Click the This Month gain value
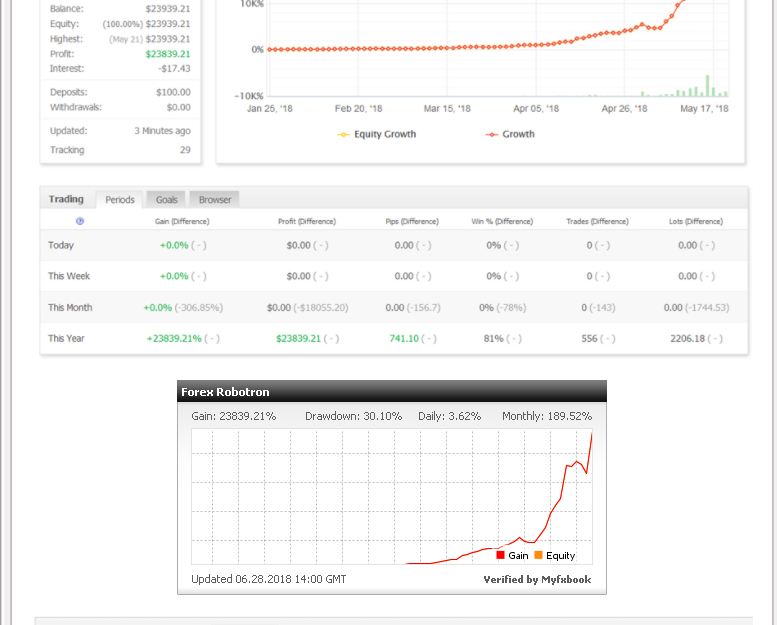 pyautogui.click(x=158, y=308)
